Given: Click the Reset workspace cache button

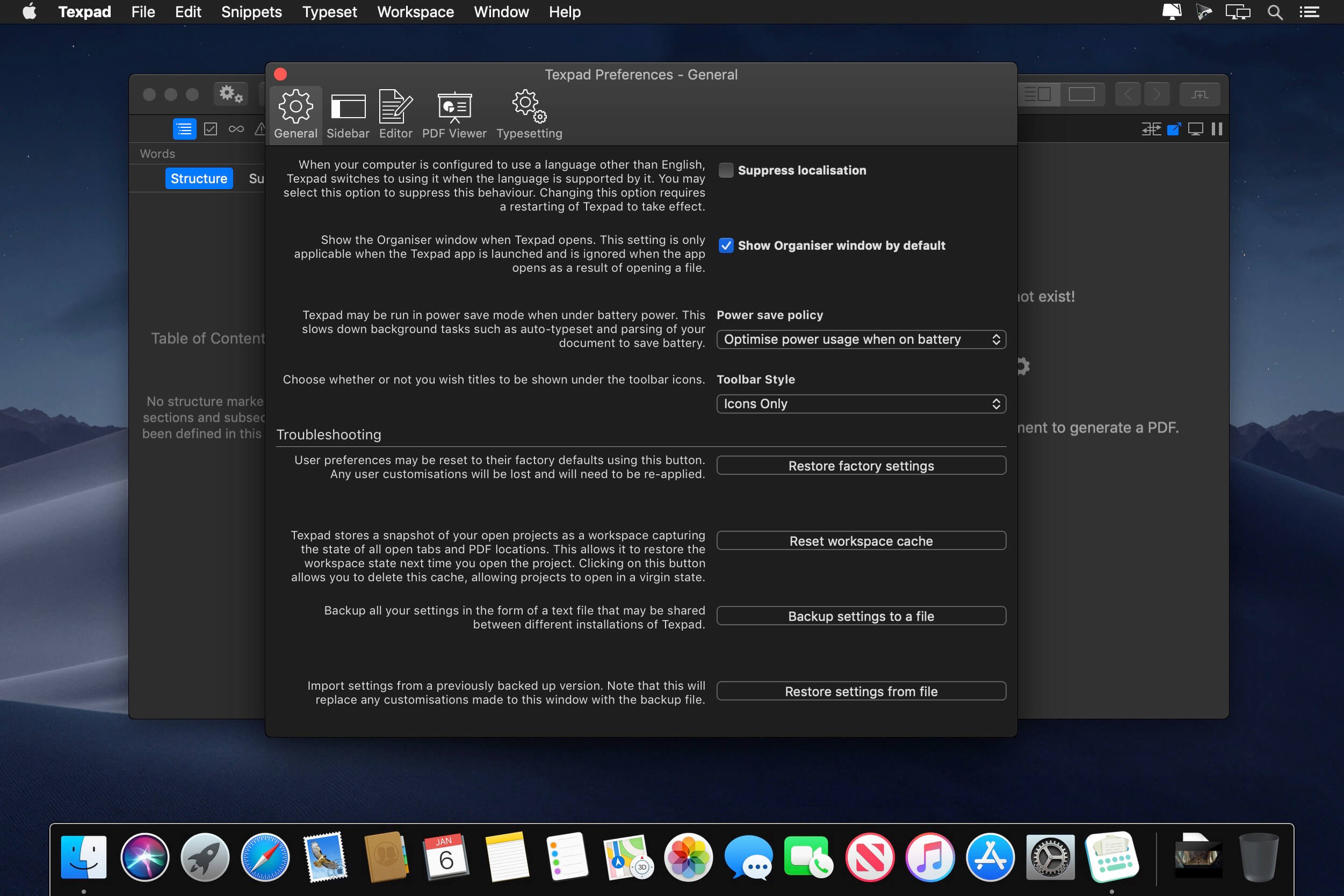Looking at the screenshot, I should click(x=861, y=540).
